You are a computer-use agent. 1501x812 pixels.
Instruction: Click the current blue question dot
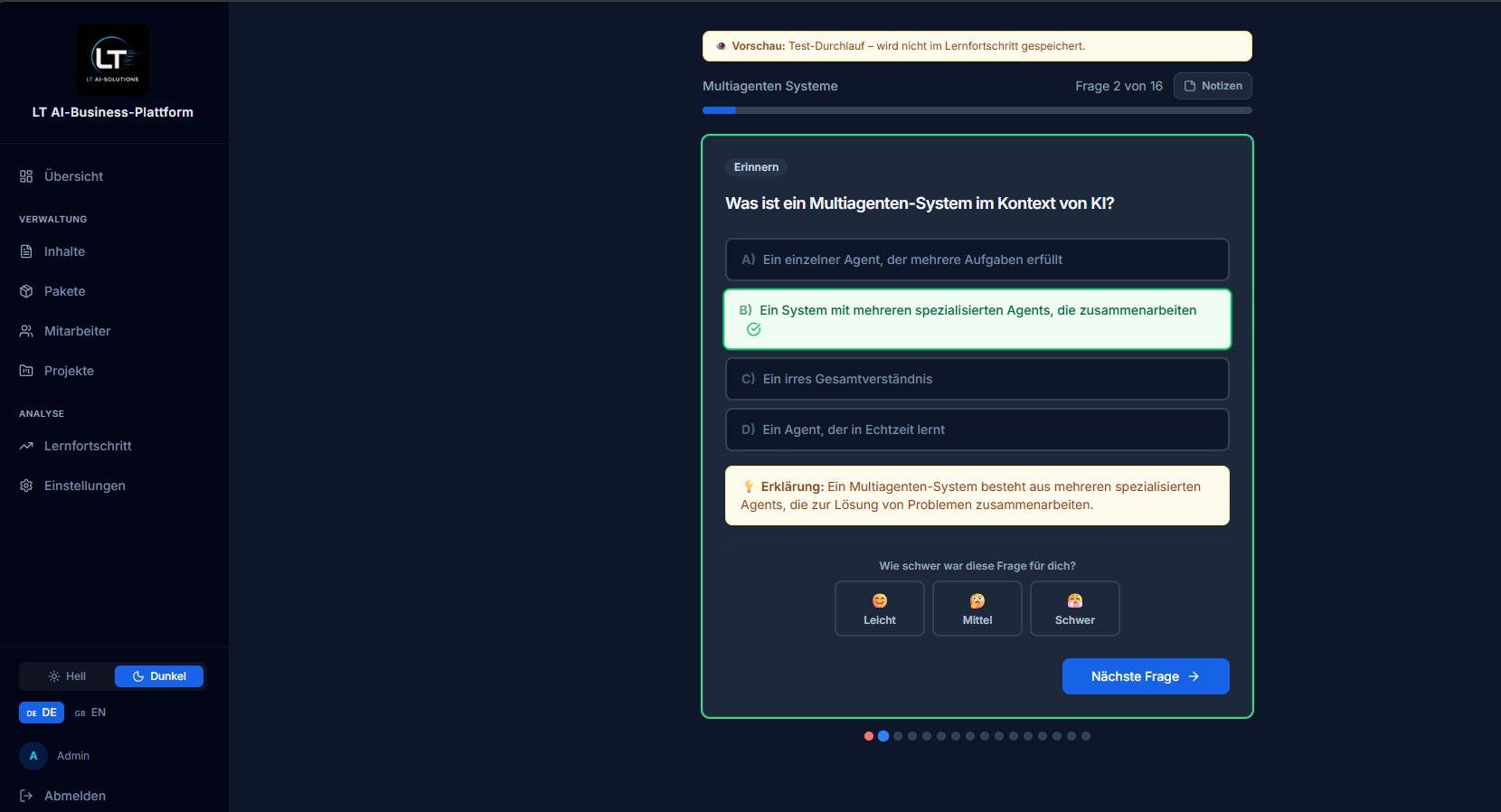pos(883,736)
